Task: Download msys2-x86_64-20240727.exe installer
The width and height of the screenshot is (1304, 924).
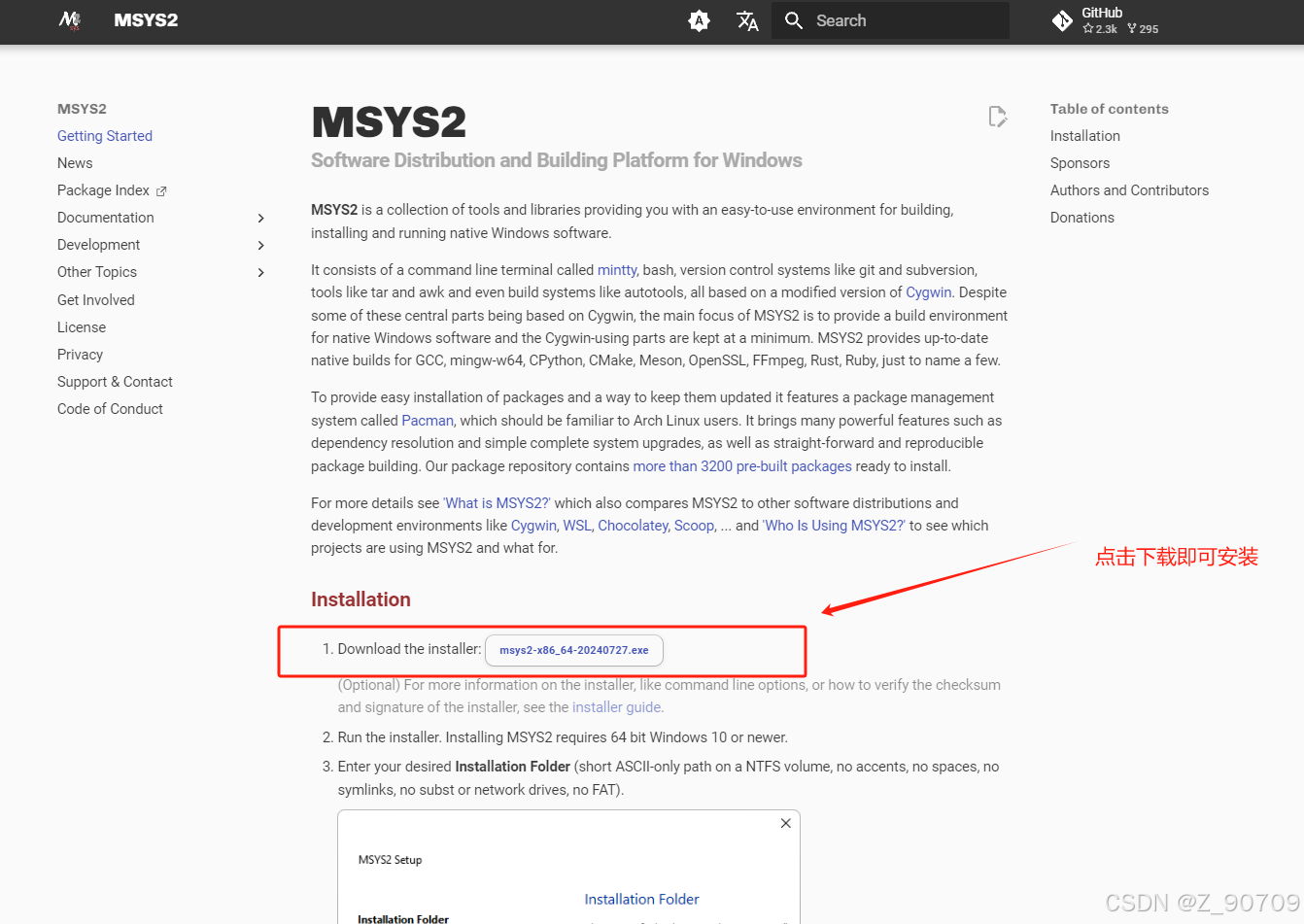Action: coord(574,650)
